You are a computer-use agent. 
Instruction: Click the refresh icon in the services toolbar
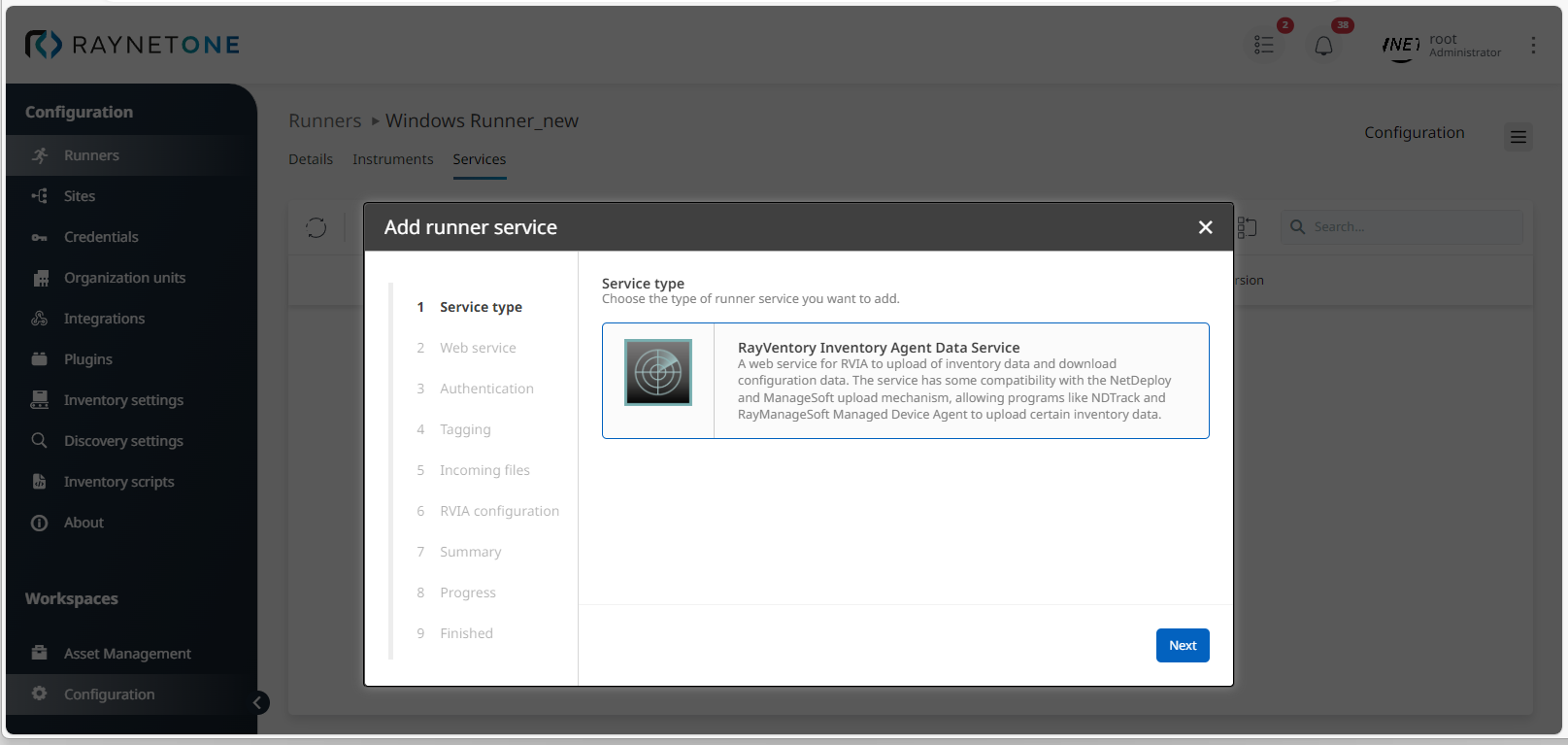pos(317,228)
